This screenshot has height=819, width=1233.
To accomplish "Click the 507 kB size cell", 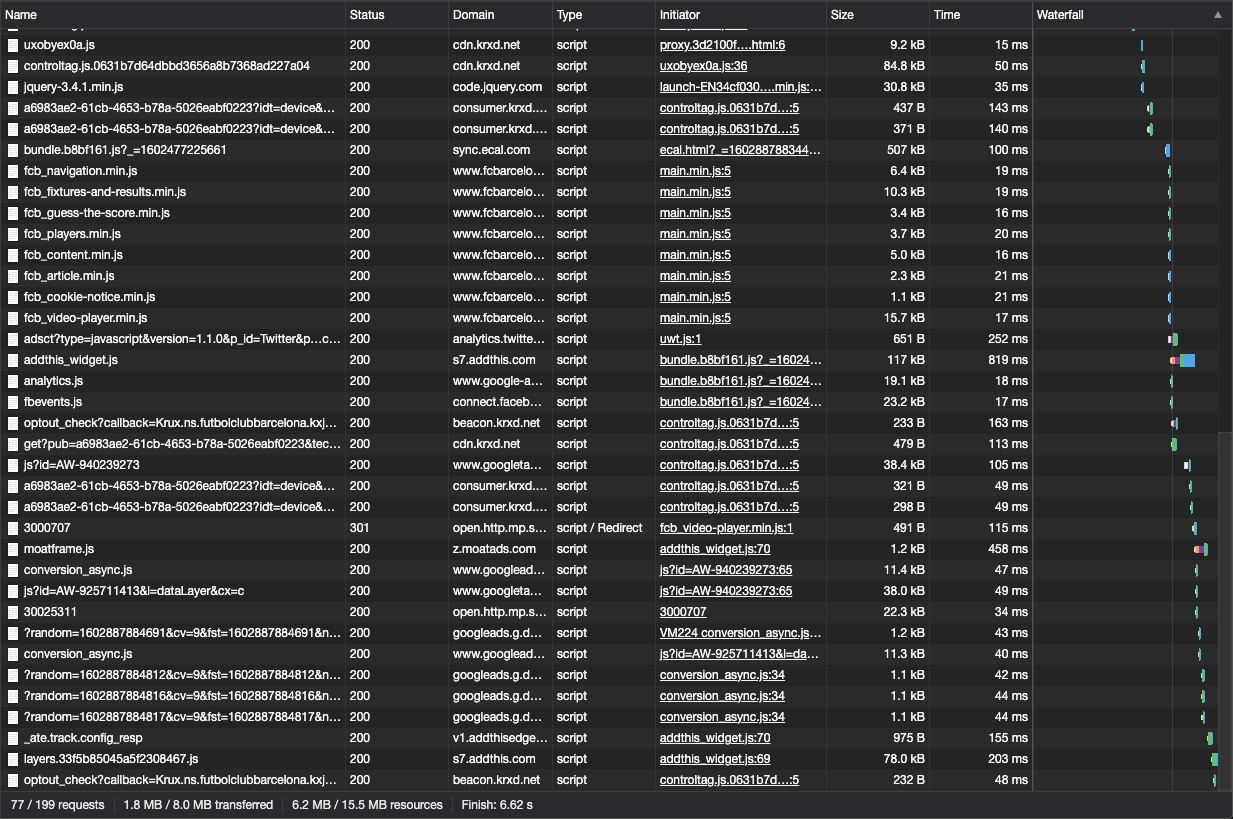I will 879,150.
